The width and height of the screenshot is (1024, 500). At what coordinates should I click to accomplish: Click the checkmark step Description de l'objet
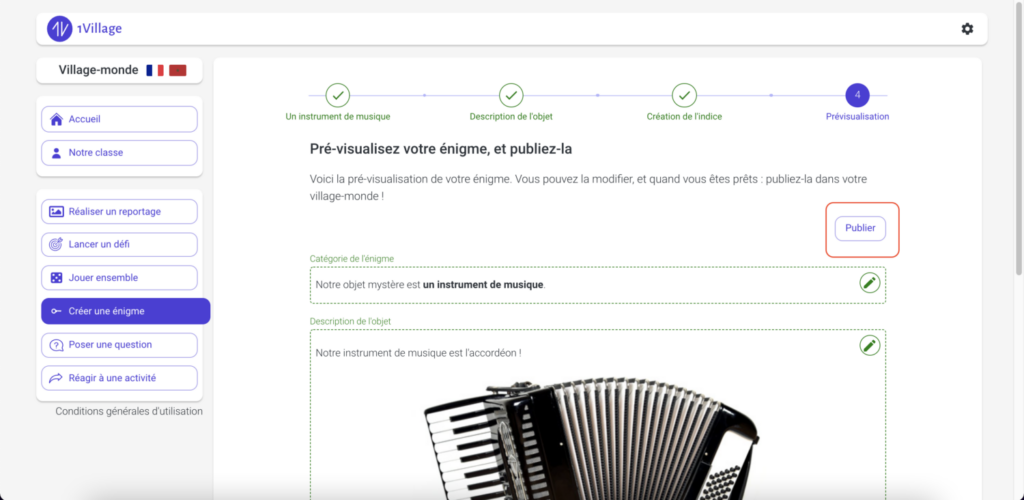[x=511, y=95]
